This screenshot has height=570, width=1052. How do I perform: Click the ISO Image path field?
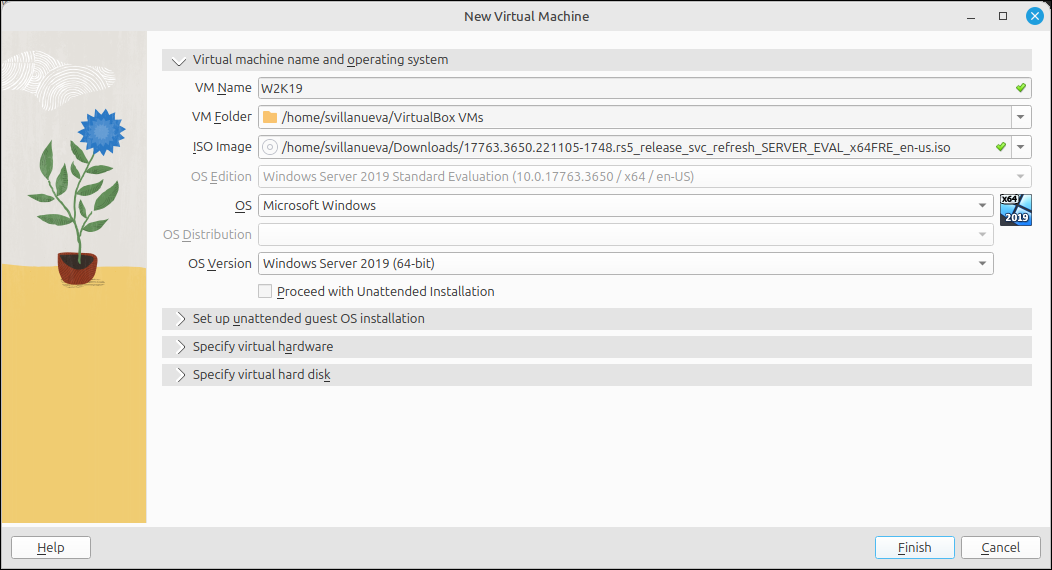click(x=635, y=147)
